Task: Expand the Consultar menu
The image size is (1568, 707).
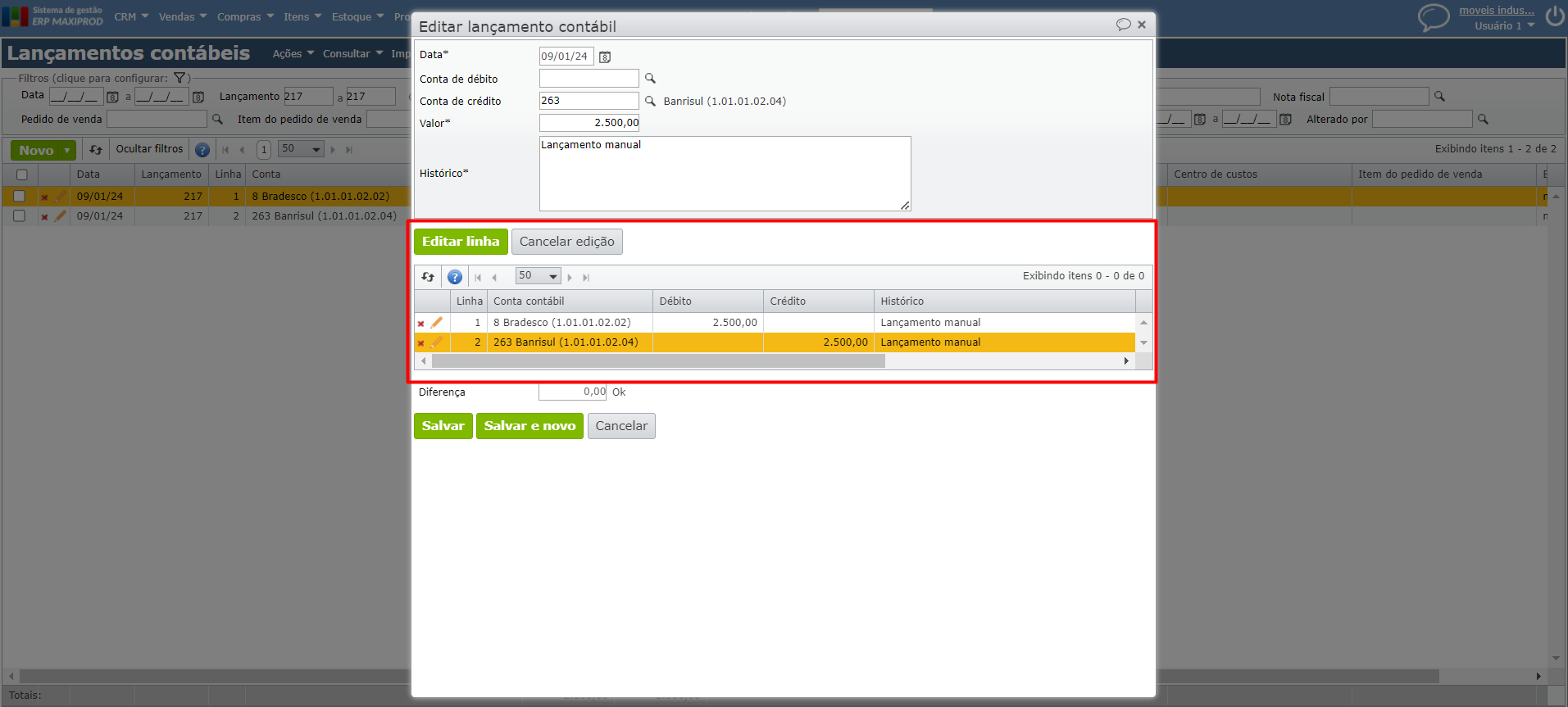Action: pyautogui.click(x=352, y=54)
